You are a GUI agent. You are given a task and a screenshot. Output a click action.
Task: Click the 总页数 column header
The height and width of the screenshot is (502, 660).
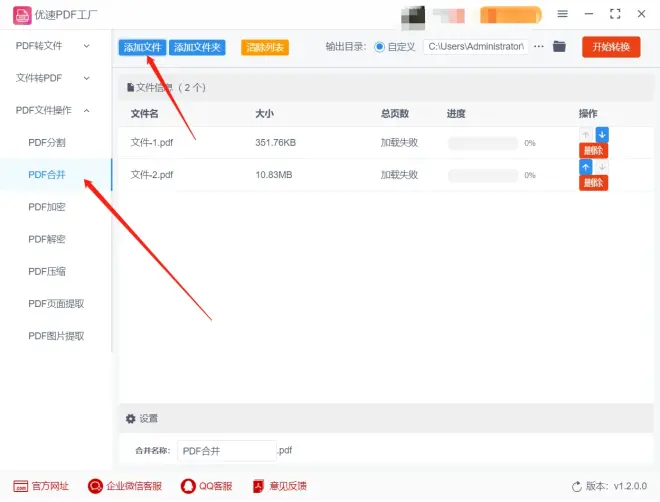[x=395, y=114]
